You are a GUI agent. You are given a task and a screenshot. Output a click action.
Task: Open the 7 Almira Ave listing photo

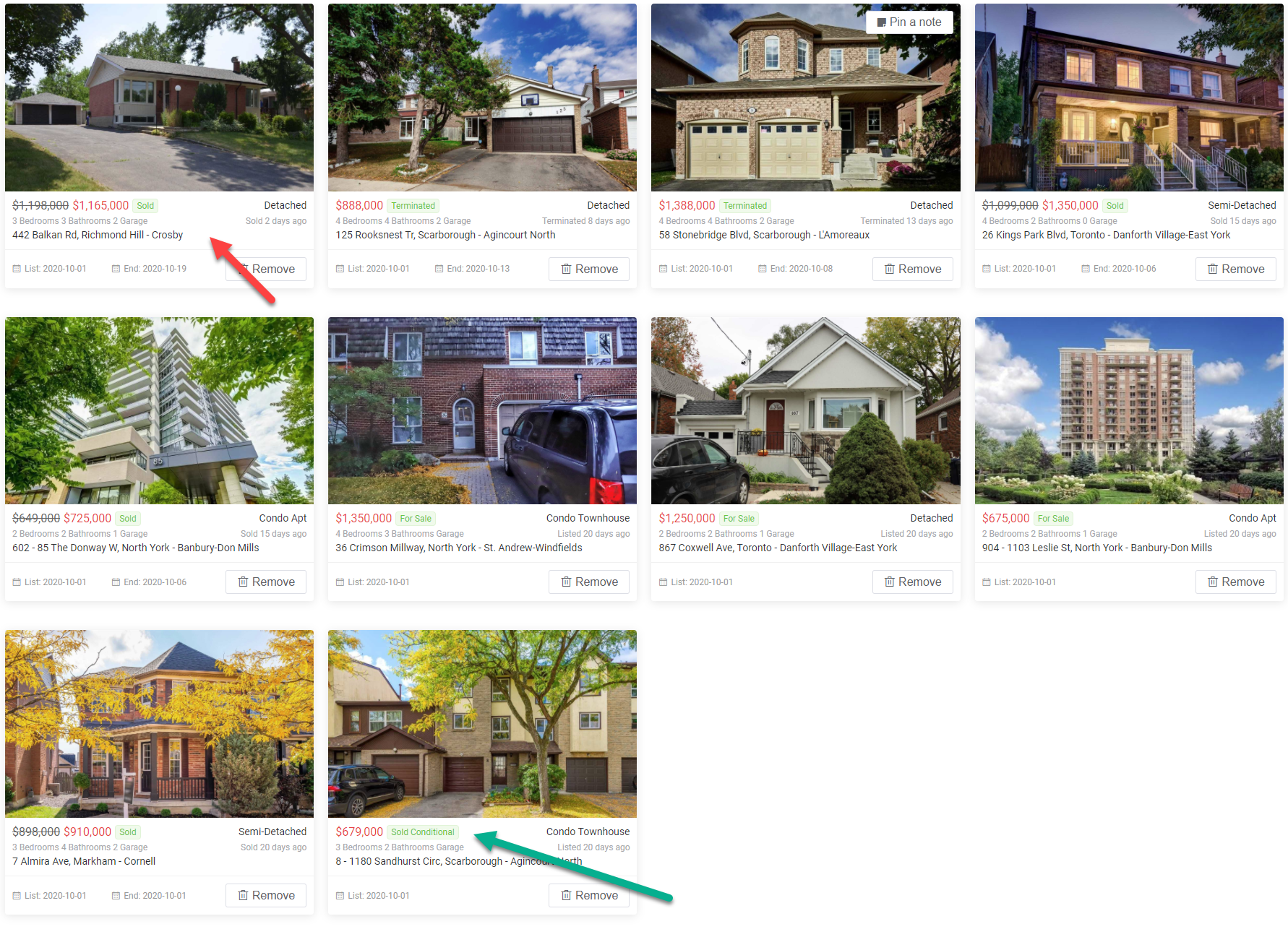click(x=159, y=724)
